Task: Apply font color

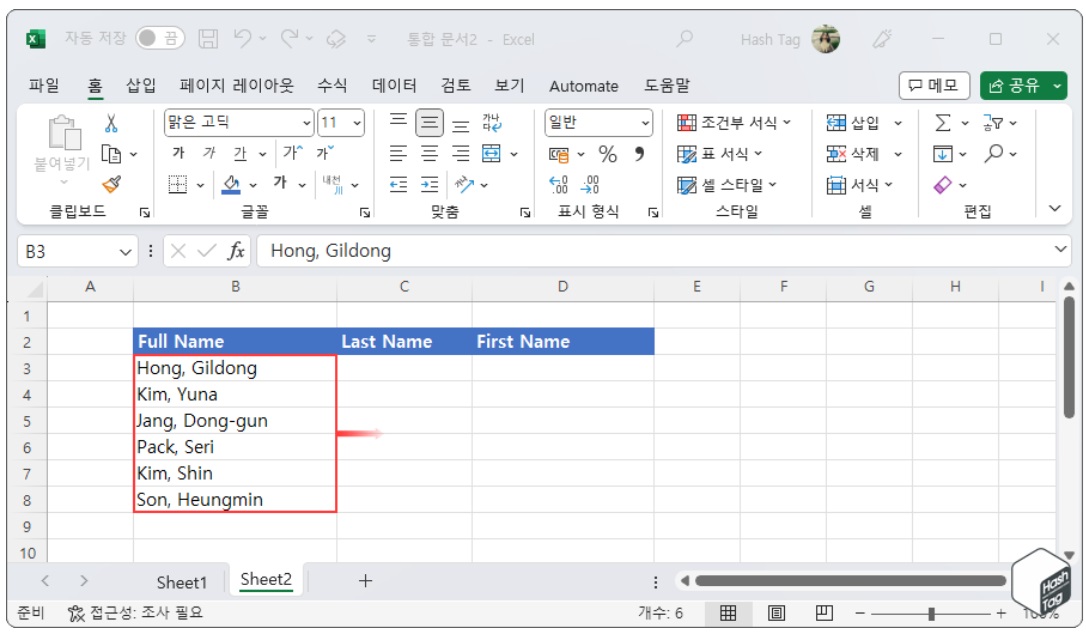Action: [x=280, y=183]
